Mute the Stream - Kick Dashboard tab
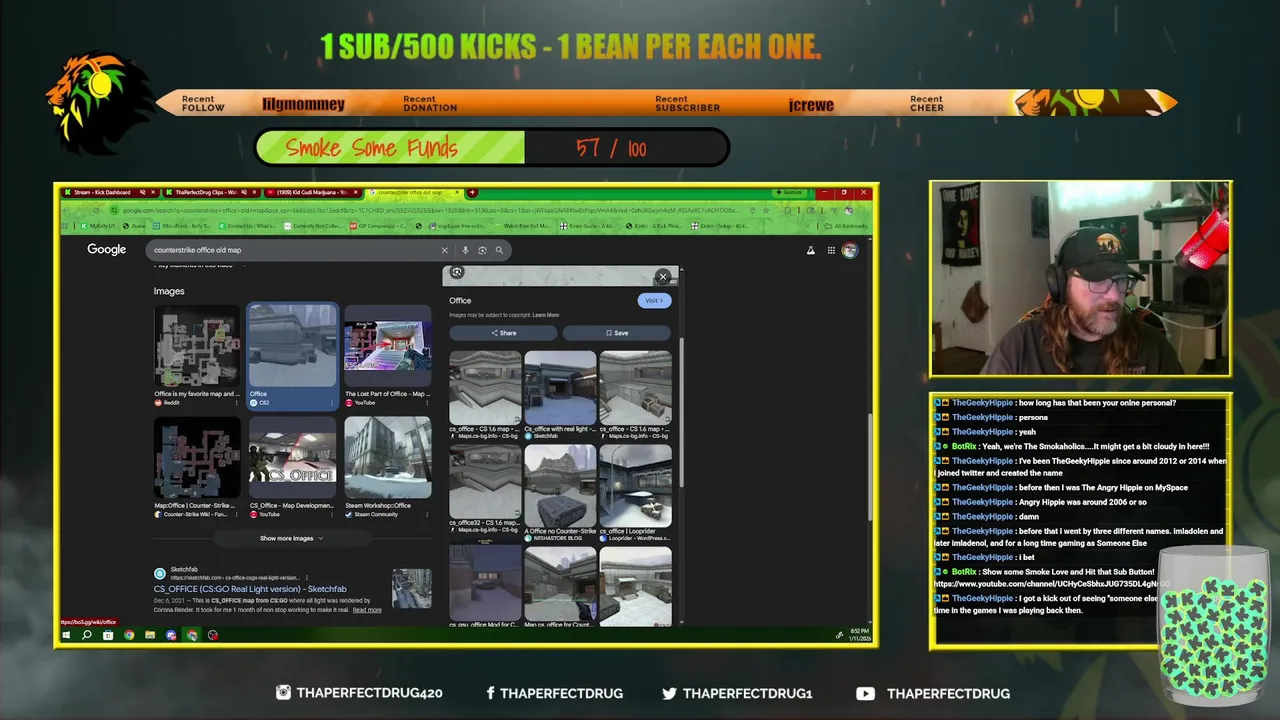 pyautogui.click(x=142, y=192)
